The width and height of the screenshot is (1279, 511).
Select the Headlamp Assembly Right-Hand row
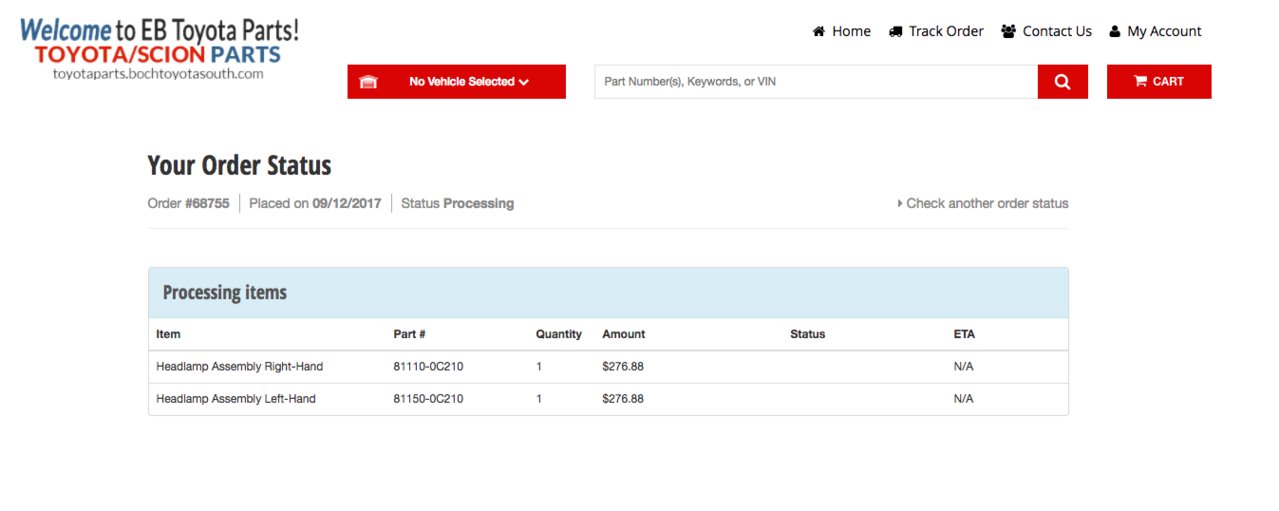point(608,367)
